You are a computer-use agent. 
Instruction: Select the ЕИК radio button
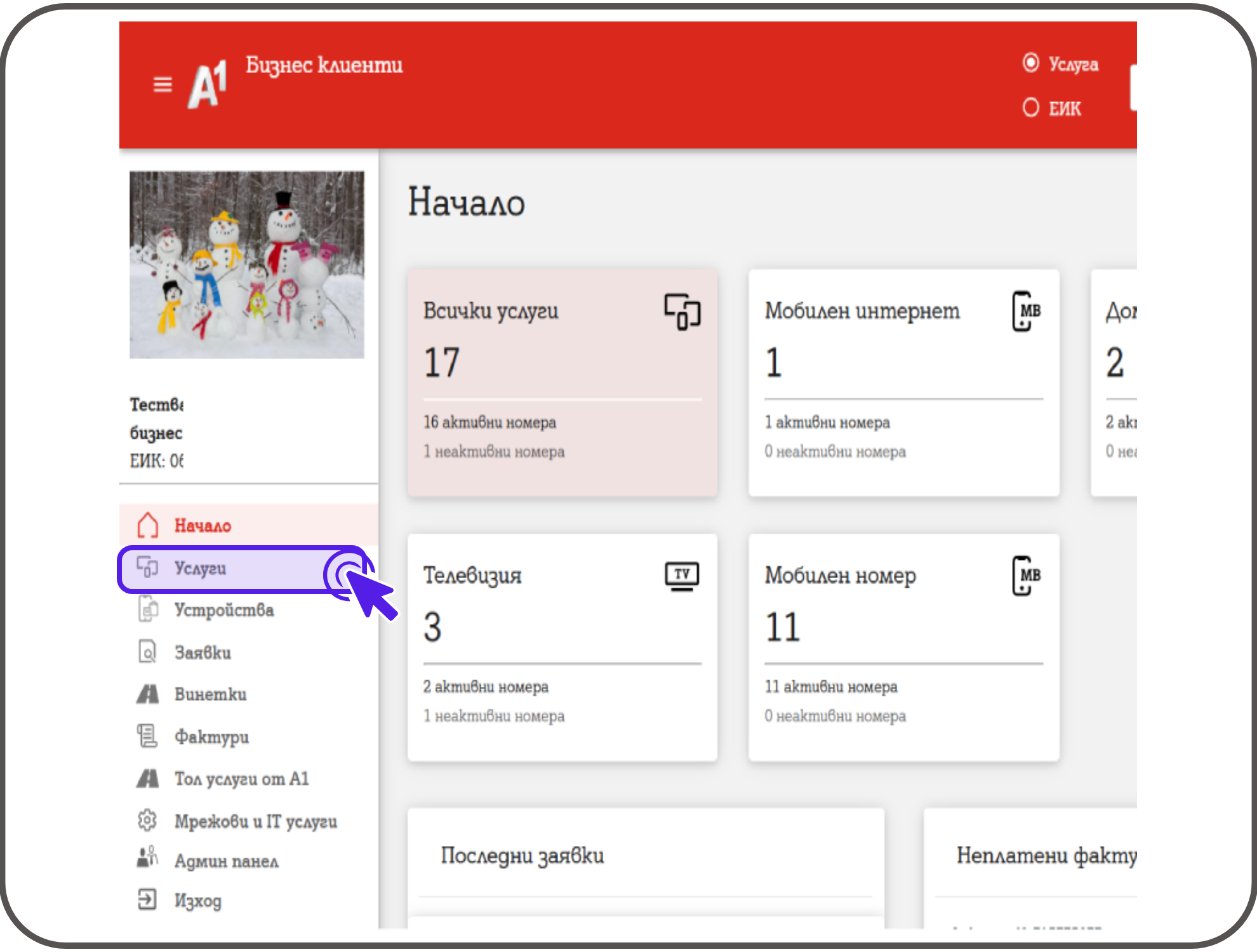coord(1031,108)
